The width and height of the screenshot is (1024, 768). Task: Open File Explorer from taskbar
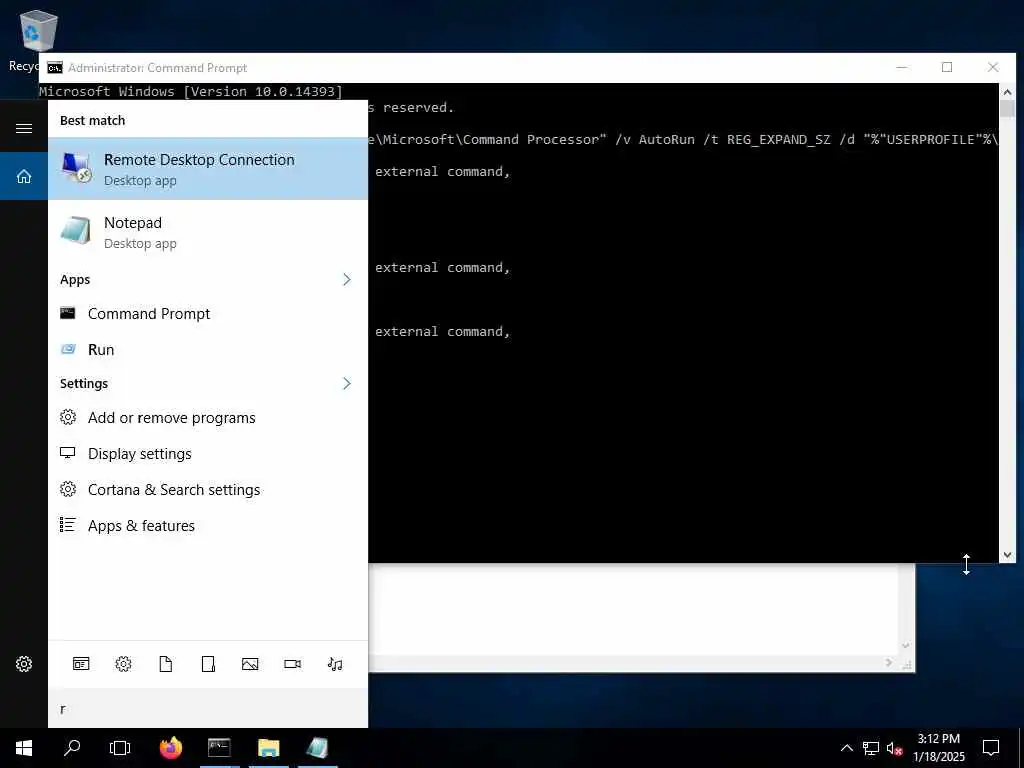point(268,748)
